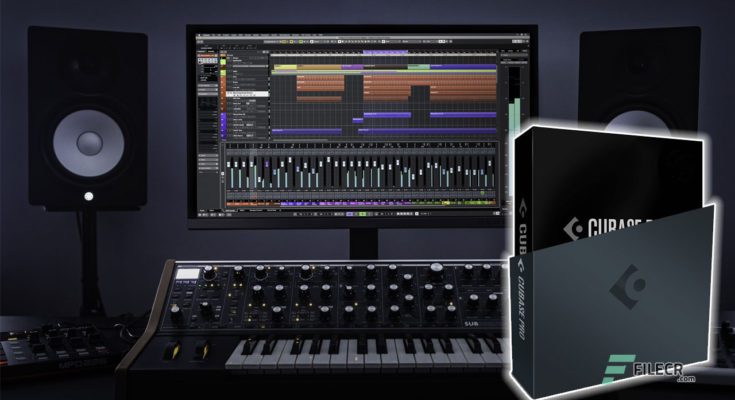Viewport: 735px width, 400px height.
Task: Select the highlighted white track in the track list
Action: [250, 95]
